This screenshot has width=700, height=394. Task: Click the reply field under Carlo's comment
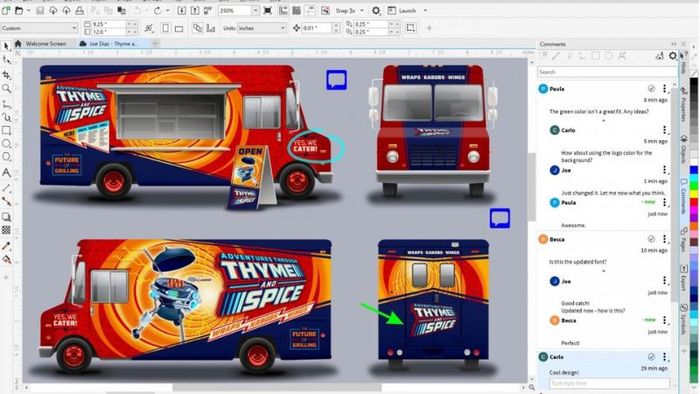click(609, 383)
